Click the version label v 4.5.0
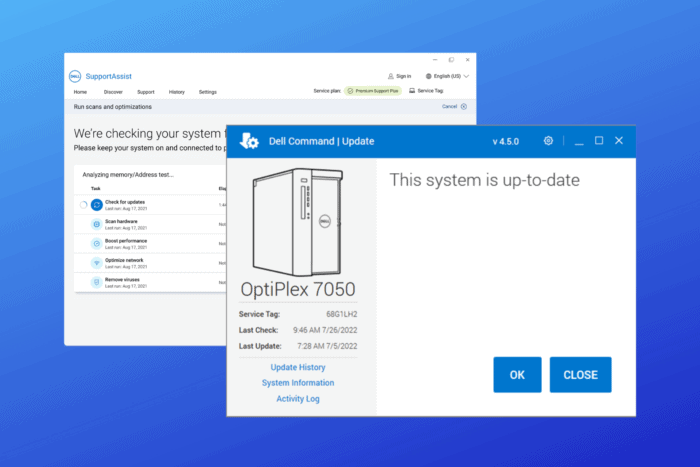The height and width of the screenshot is (467, 700). pos(505,142)
